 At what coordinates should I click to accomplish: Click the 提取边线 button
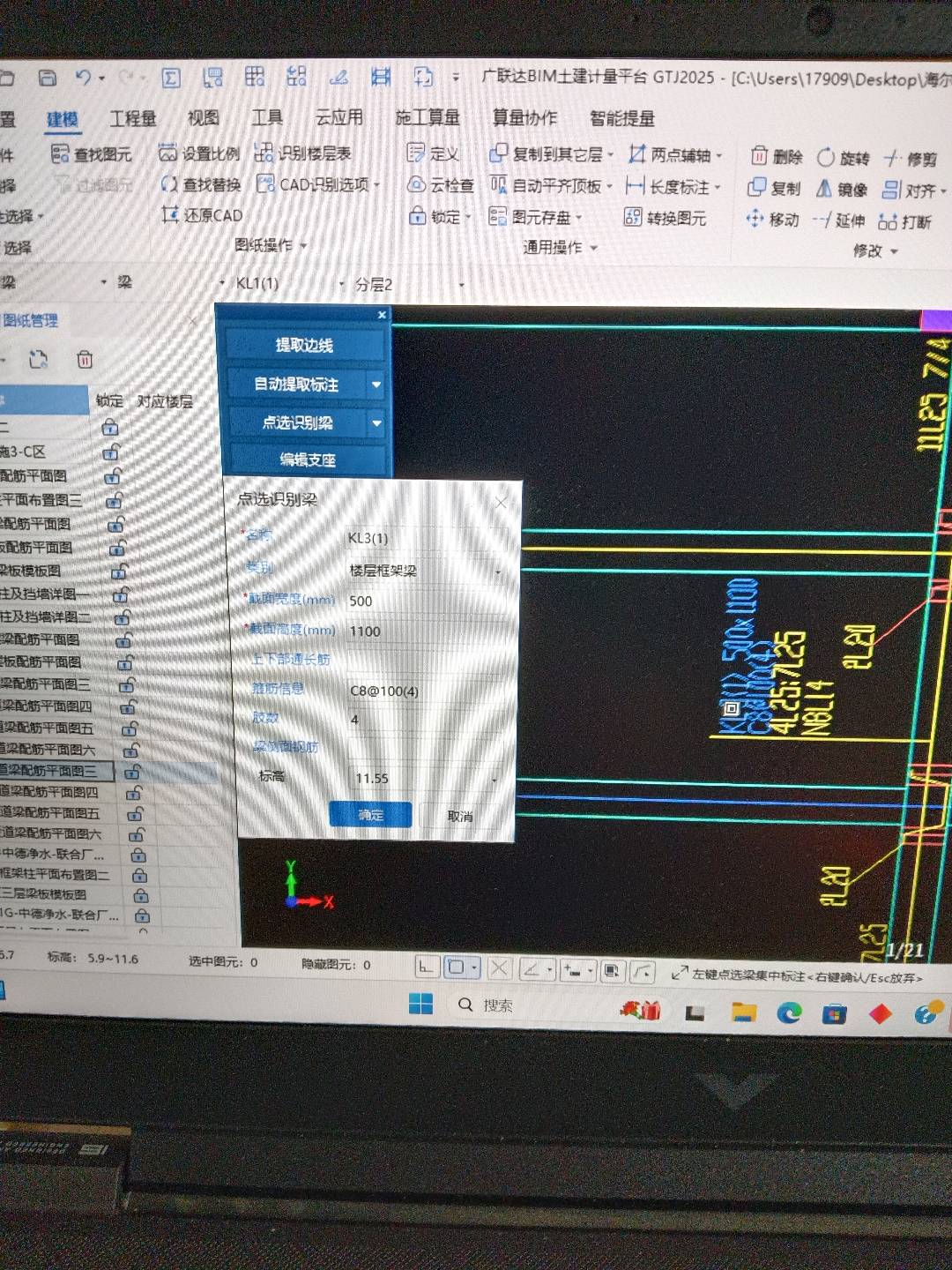(x=304, y=346)
